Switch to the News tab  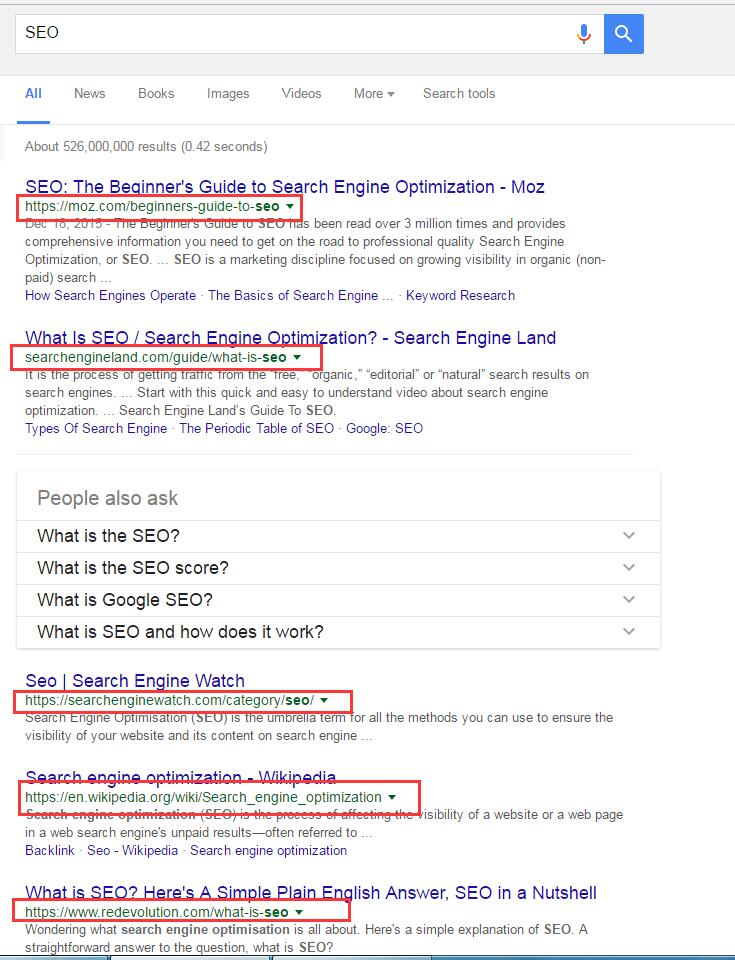[89, 94]
